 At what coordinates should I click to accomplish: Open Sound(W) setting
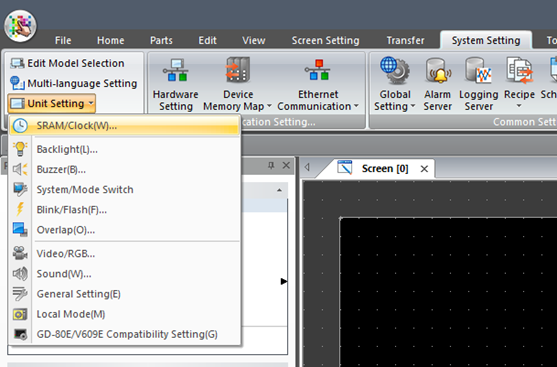pos(124,274)
